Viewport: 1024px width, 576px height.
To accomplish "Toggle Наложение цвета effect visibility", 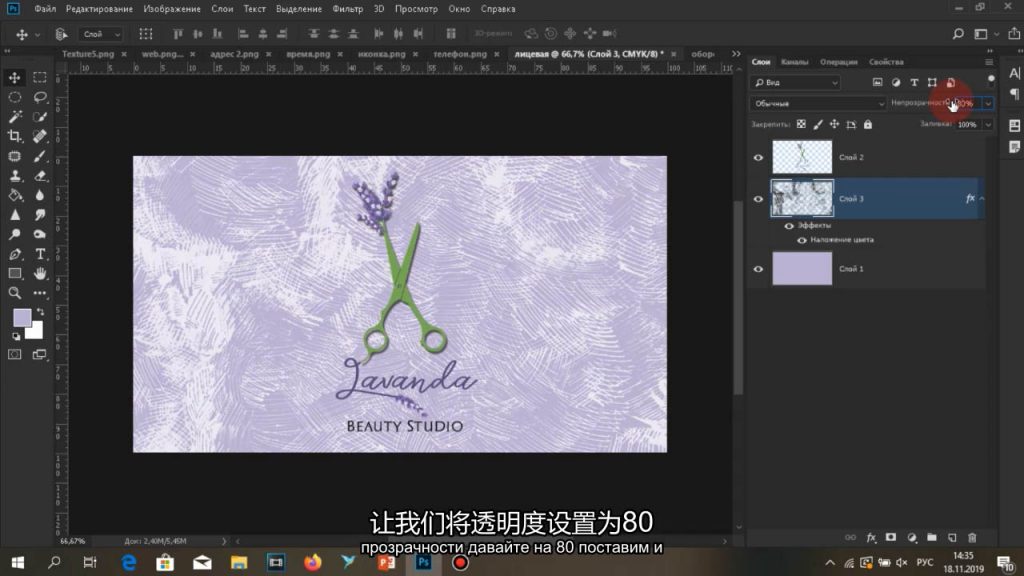I will (x=802, y=240).
